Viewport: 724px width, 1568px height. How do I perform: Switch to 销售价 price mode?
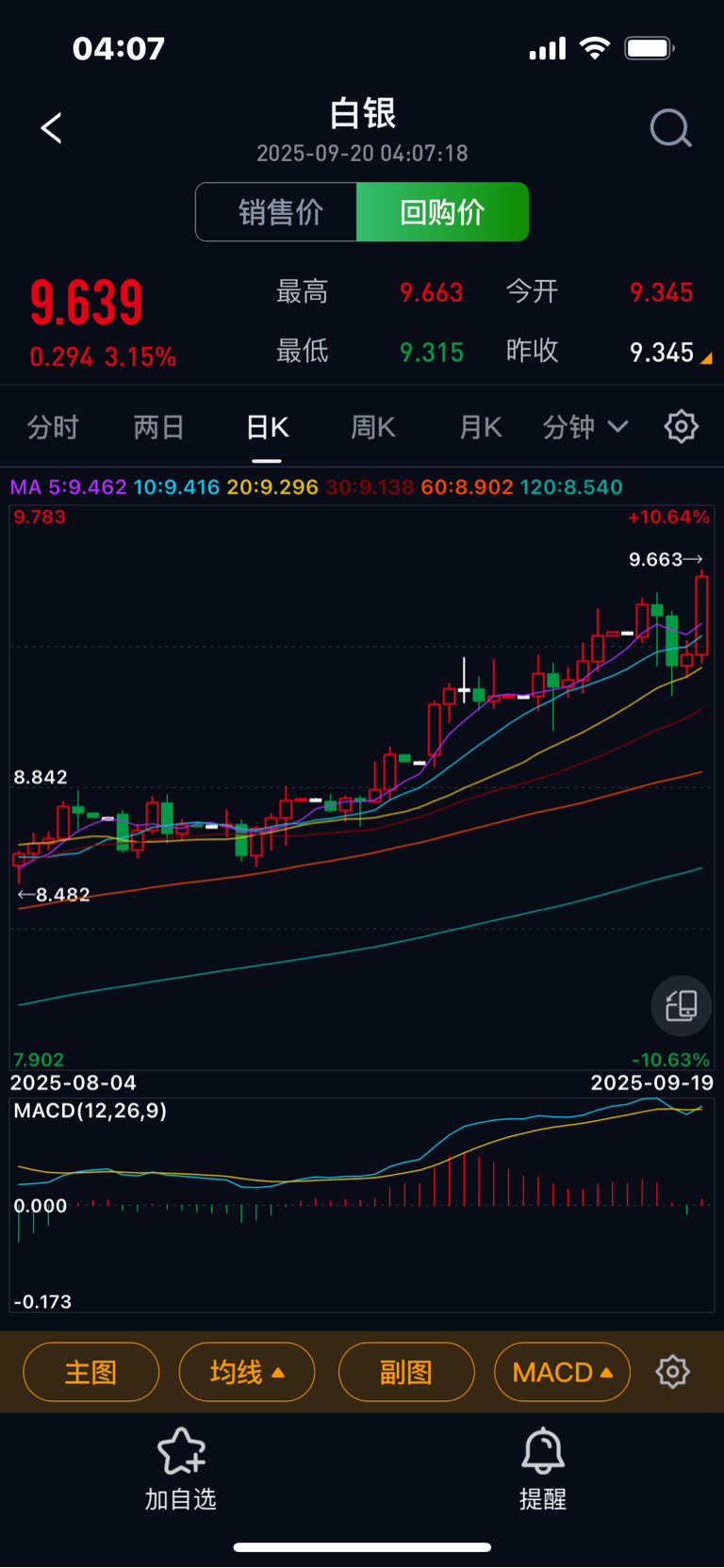(276, 212)
